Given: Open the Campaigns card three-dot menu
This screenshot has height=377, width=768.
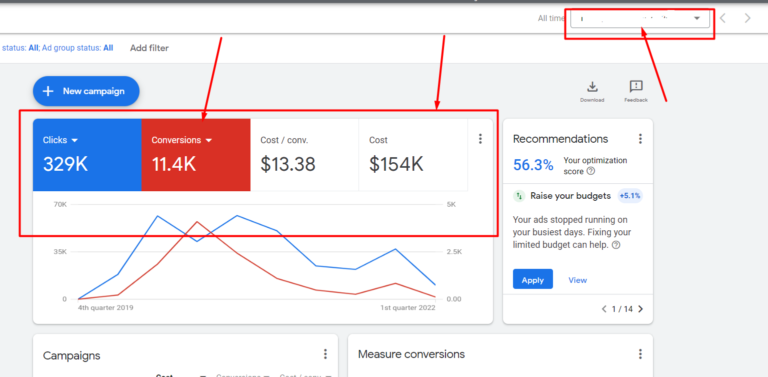Looking at the screenshot, I should click(325, 354).
